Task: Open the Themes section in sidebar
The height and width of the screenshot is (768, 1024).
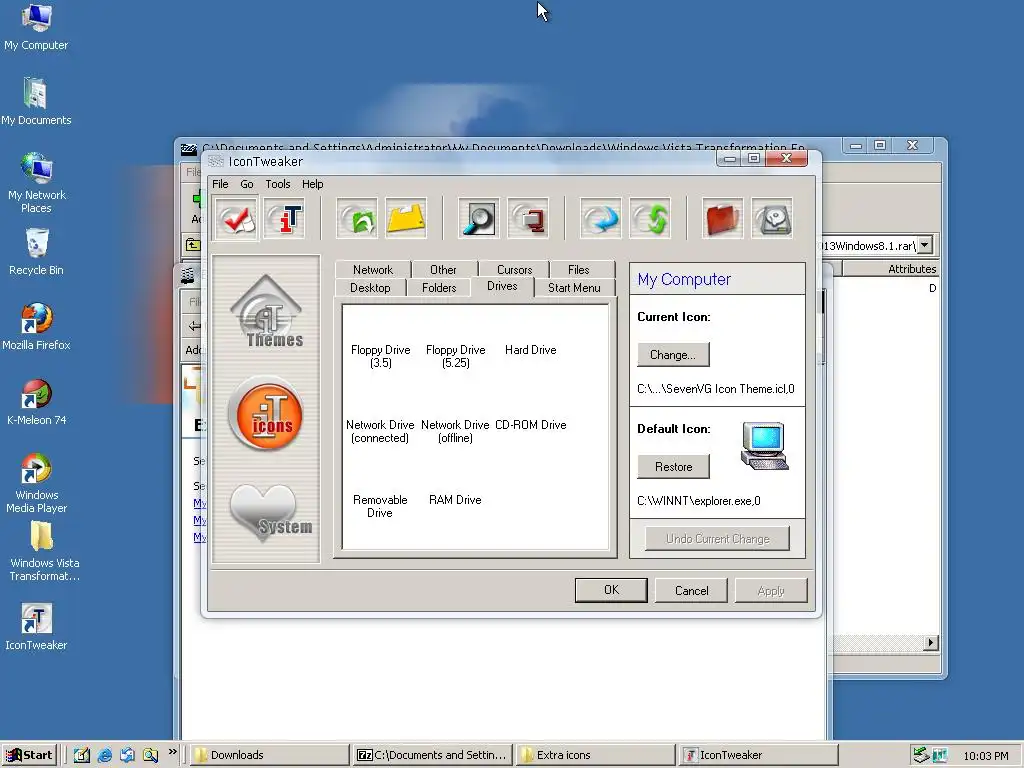Action: (x=266, y=312)
